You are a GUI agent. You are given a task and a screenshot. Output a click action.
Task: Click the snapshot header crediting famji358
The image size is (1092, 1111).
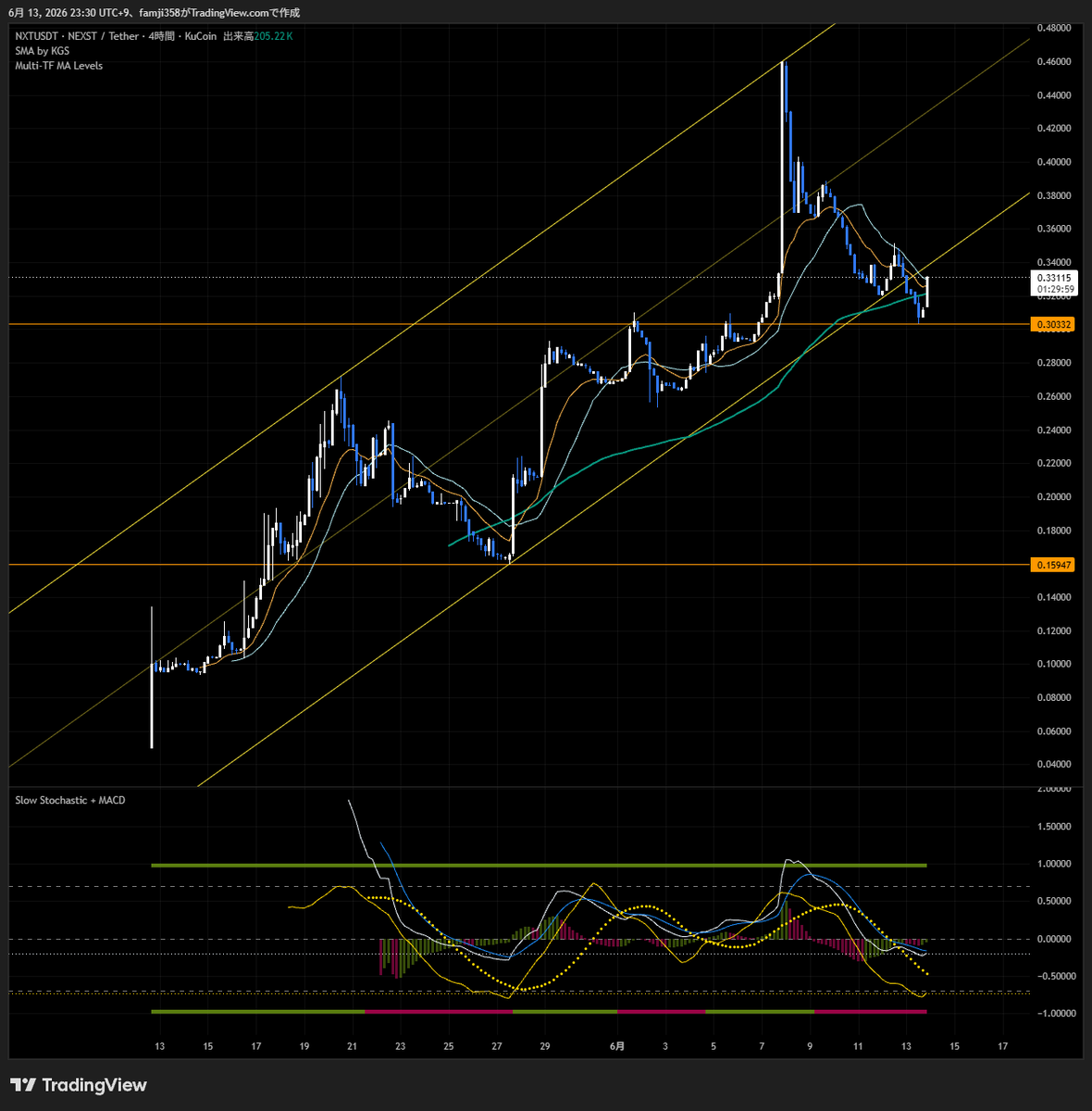tap(155, 13)
